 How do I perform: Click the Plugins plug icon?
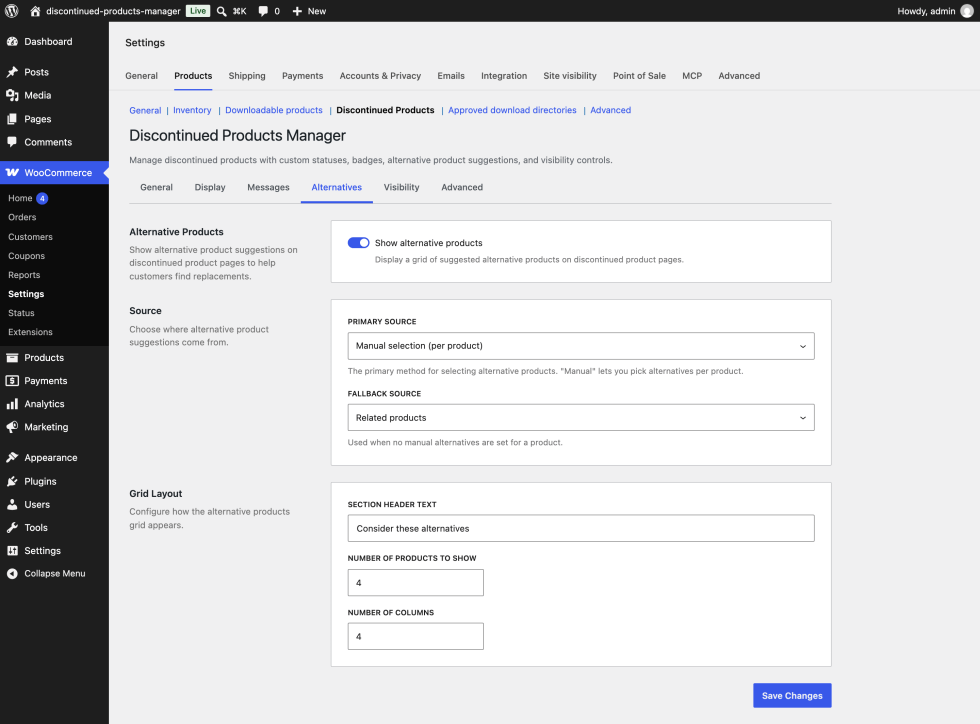[12, 481]
